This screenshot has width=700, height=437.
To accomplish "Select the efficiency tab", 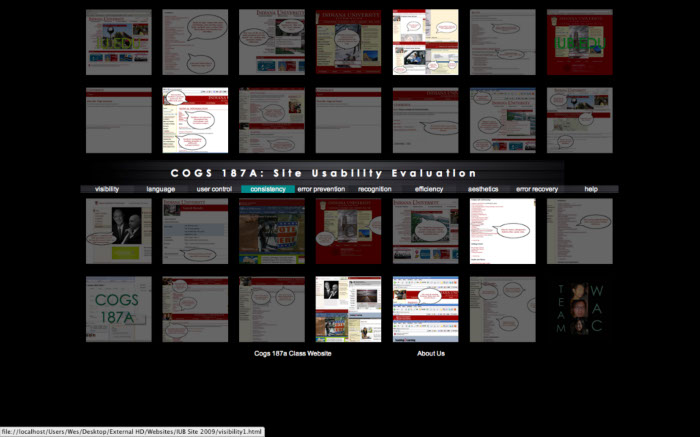I will [429, 189].
